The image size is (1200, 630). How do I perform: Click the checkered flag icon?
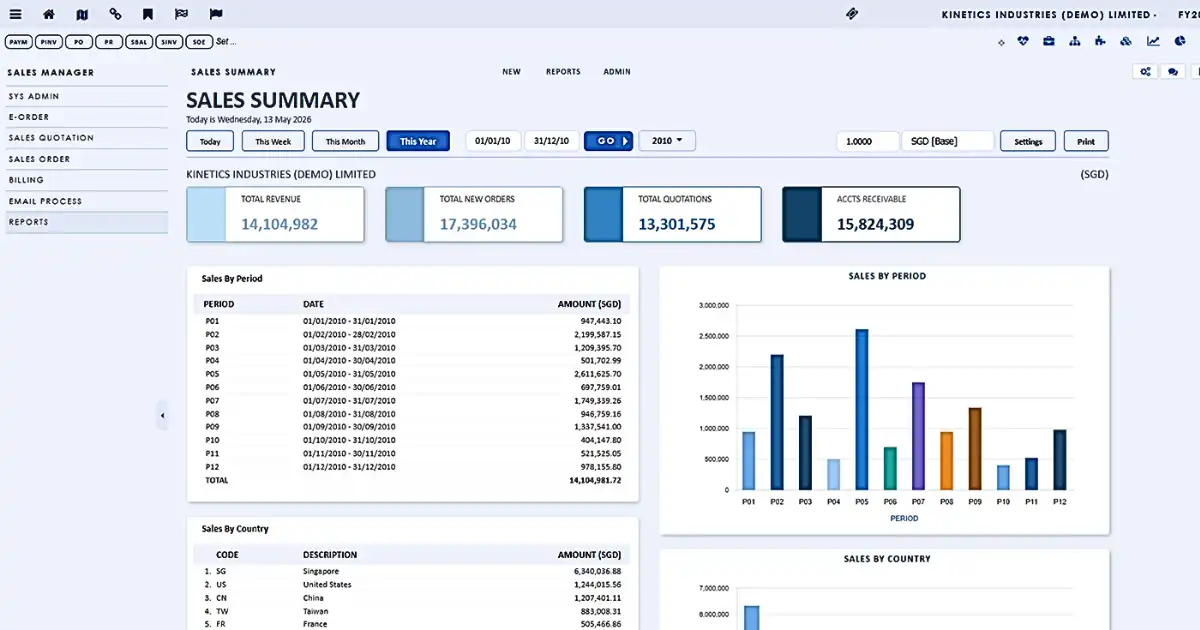tap(181, 15)
